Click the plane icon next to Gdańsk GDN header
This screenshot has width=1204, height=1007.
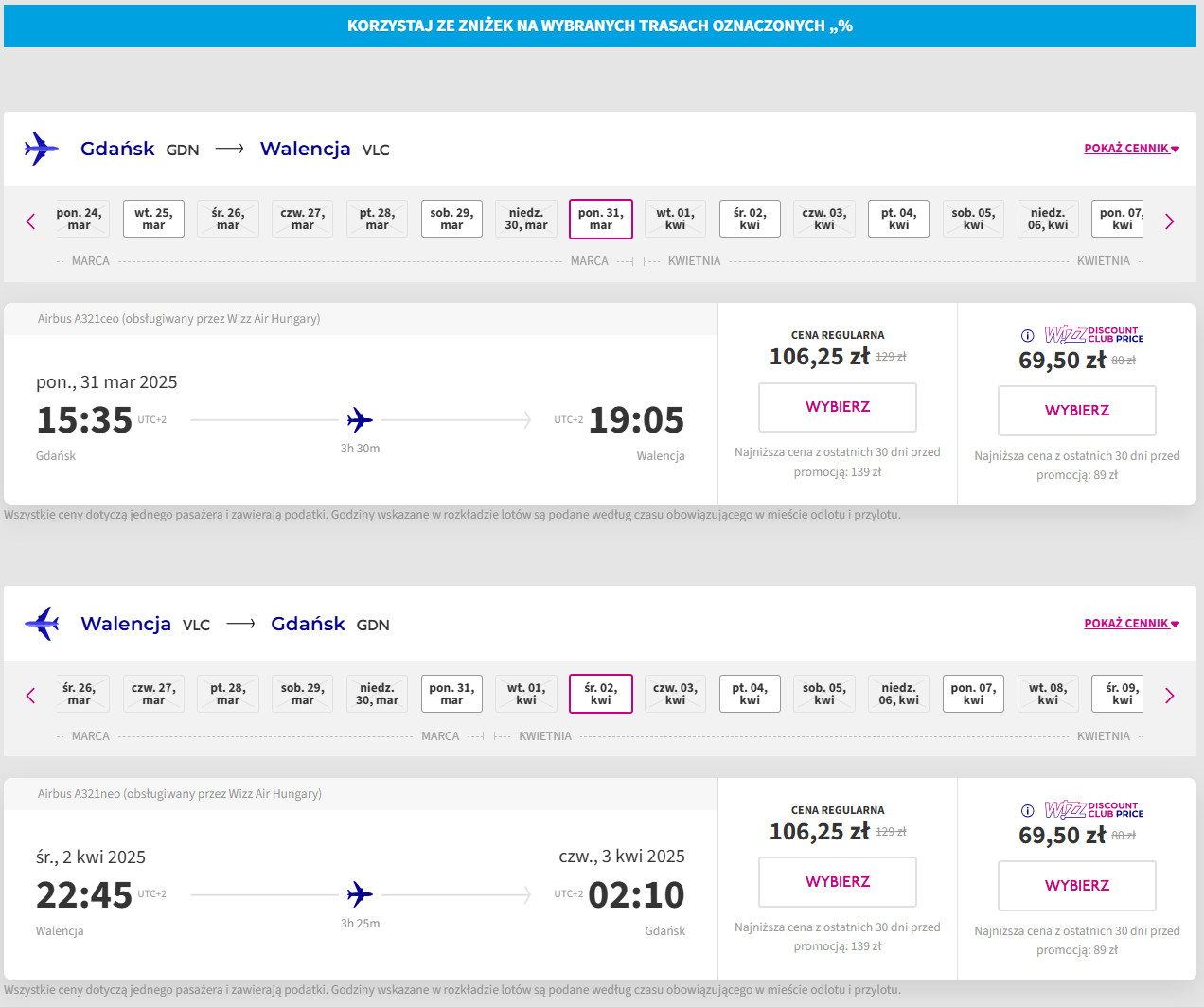click(42, 149)
